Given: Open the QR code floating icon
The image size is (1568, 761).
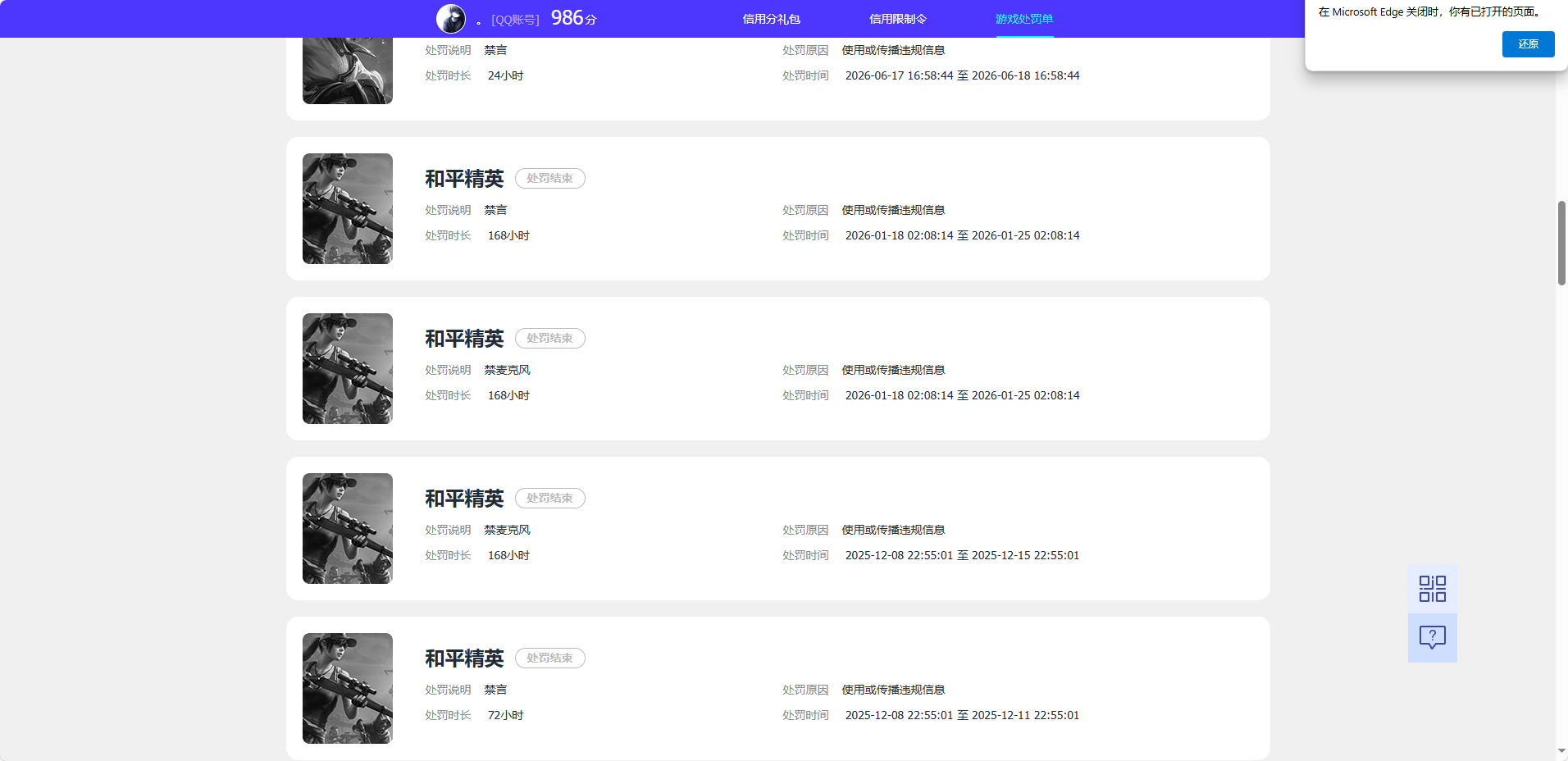Looking at the screenshot, I should (x=1433, y=589).
